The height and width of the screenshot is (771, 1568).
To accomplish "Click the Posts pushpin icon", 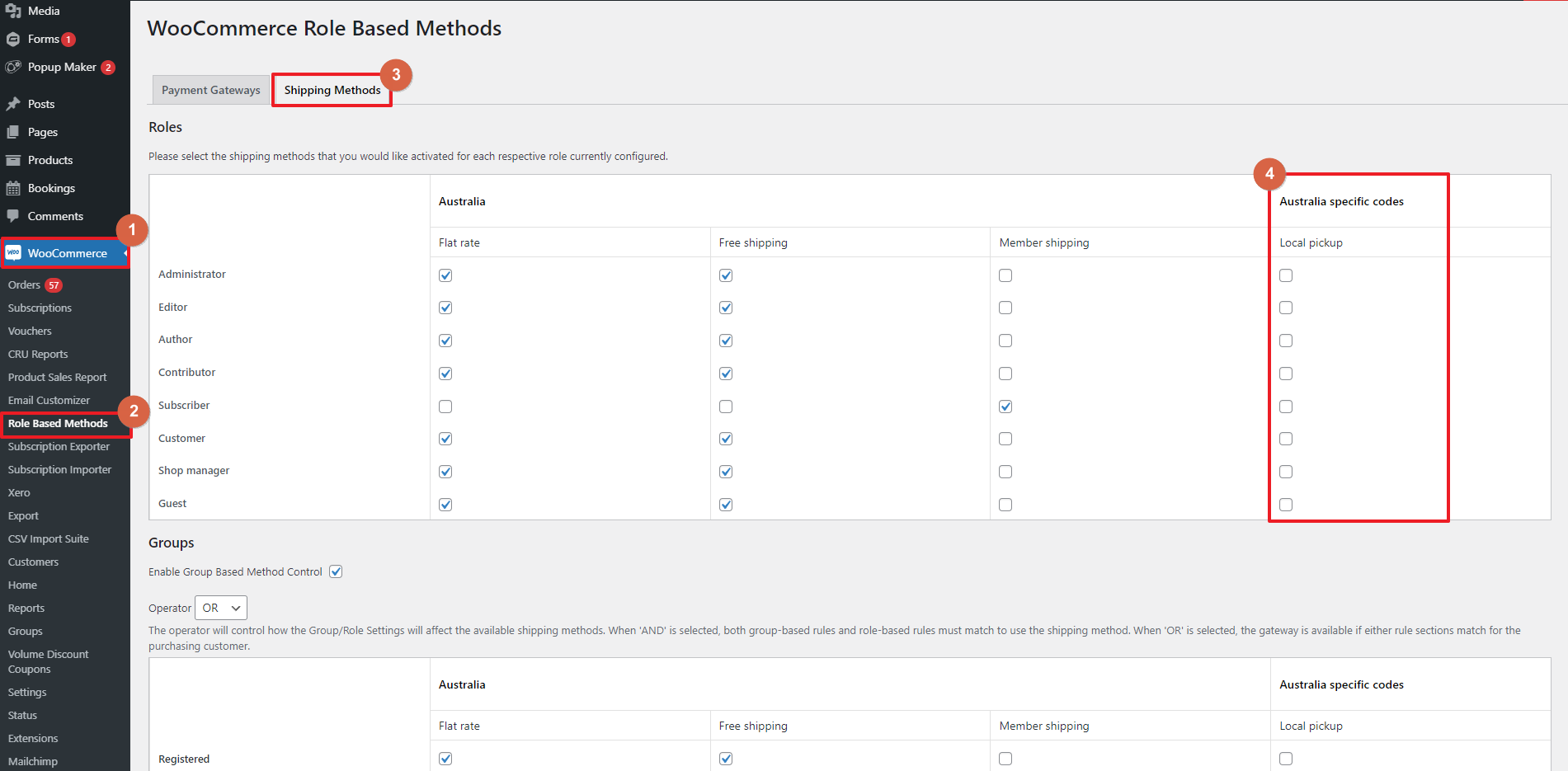I will coord(13,104).
